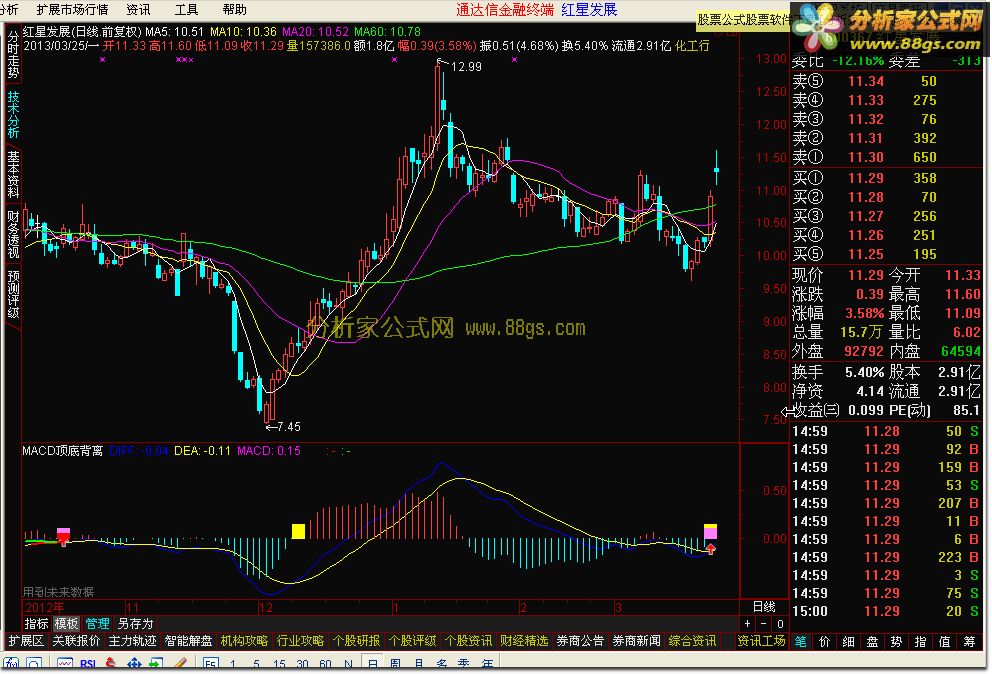Select the 盘 tab in quote panel
Image resolution: width=992 pixels, height=674 pixels.
(872, 641)
